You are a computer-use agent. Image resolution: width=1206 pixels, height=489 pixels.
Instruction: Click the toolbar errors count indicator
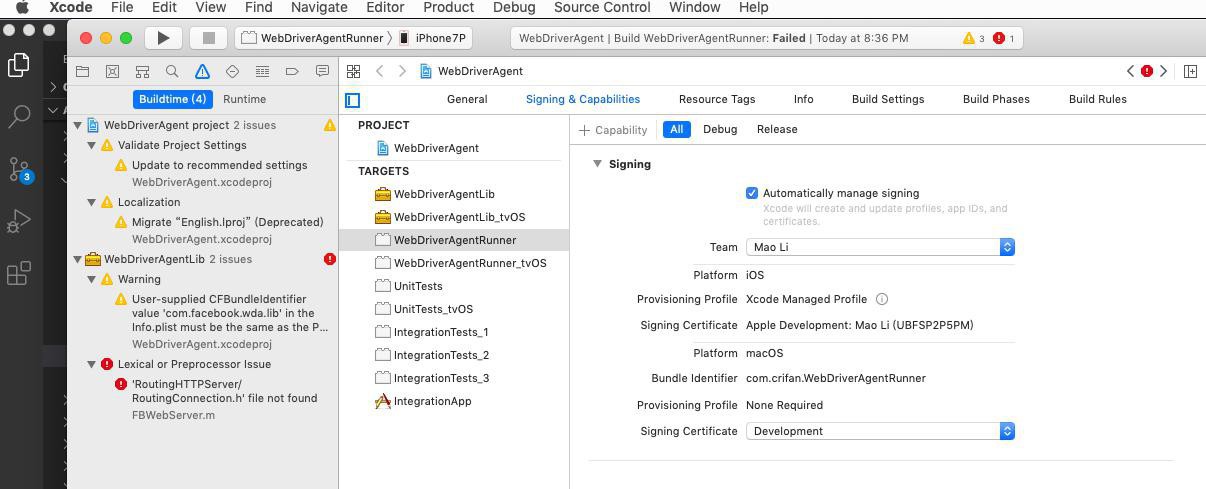(x=1004, y=38)
